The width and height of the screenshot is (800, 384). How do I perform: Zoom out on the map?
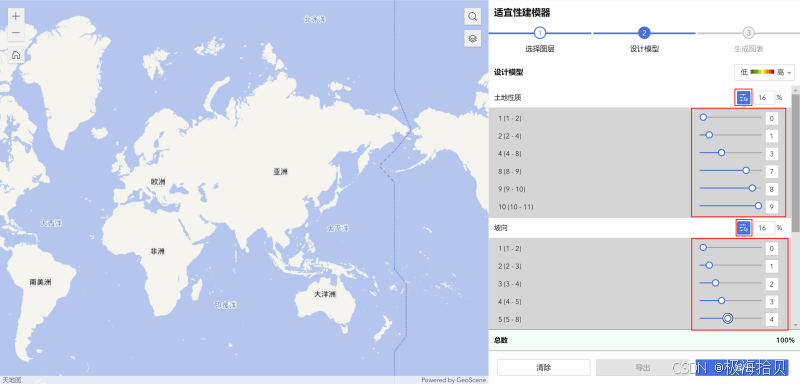16,33
